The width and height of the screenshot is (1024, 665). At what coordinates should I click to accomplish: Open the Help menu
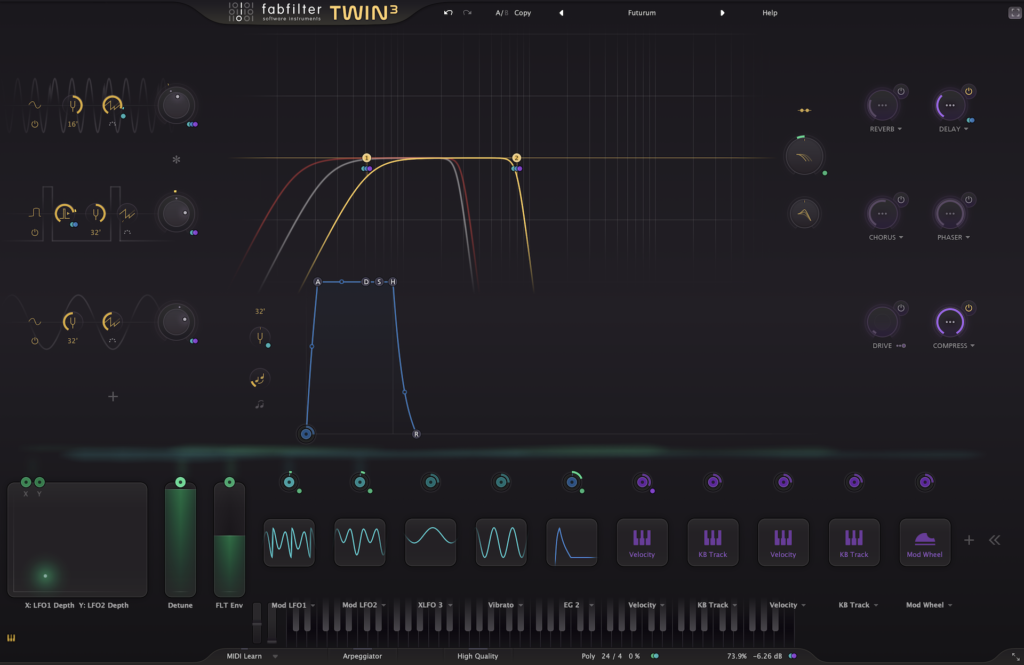click(x=769, y=13)
